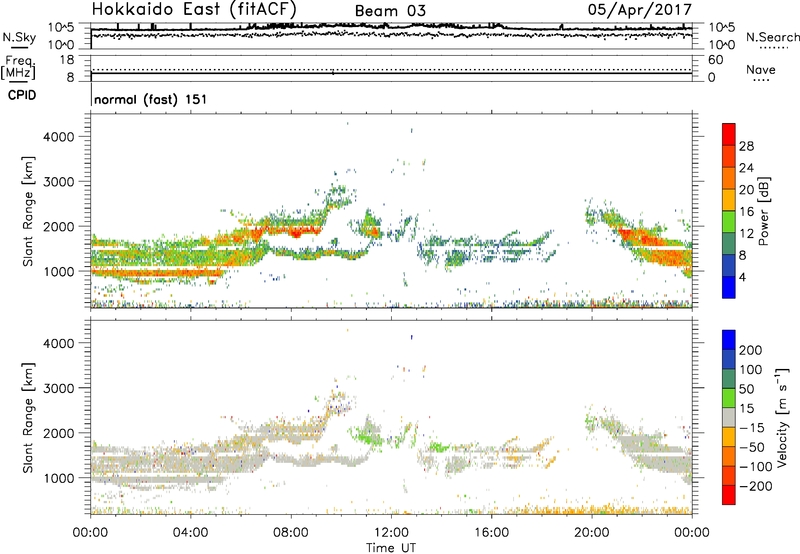Click the light green band of the velocity colorbar

tap(729, 398)
